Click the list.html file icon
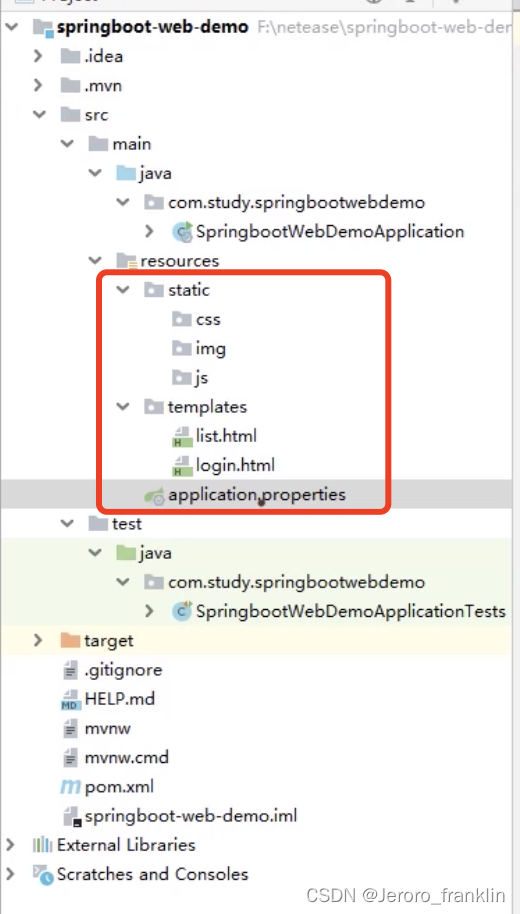 coord(182,436)
